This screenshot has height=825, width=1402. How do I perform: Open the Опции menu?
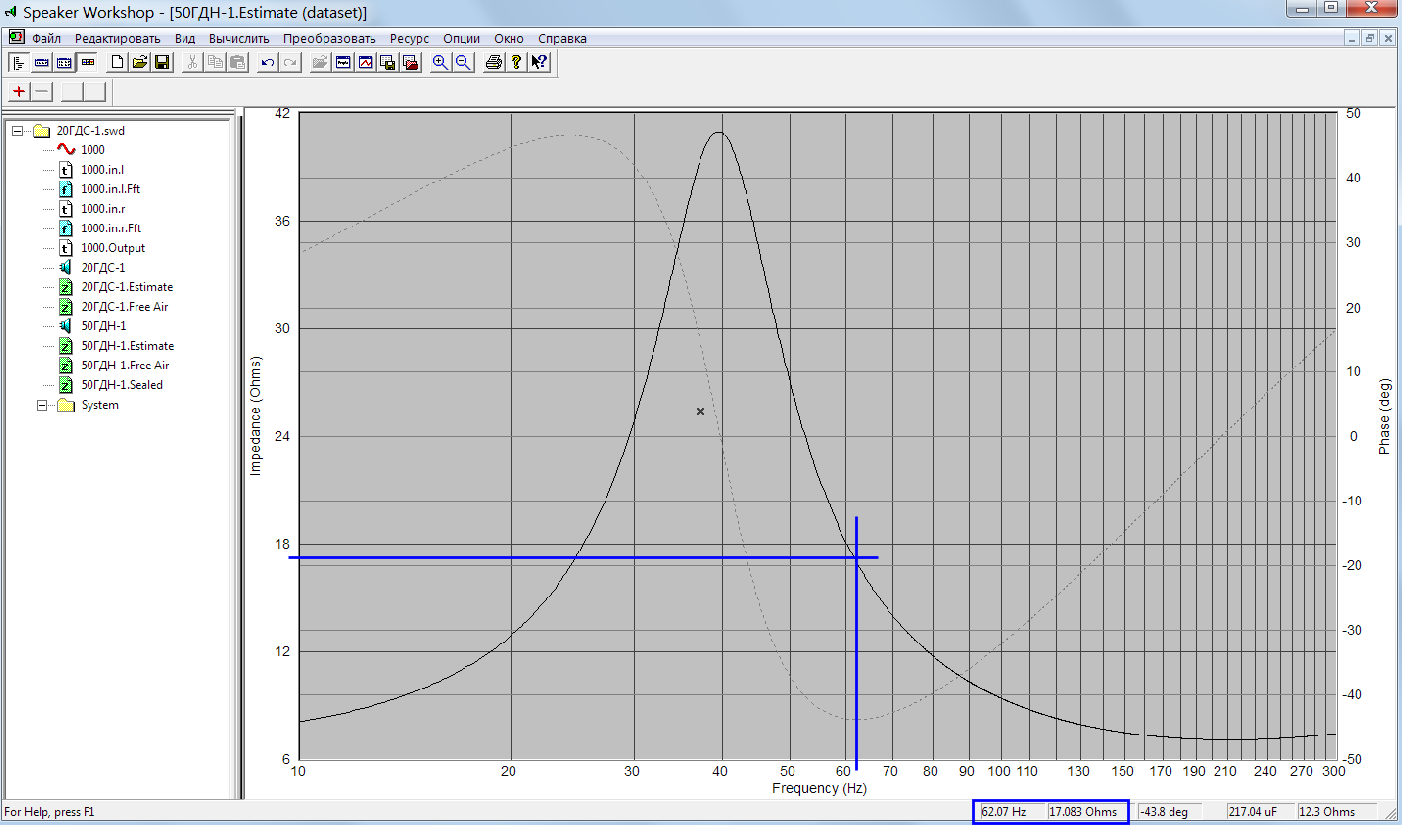(461, 38)
